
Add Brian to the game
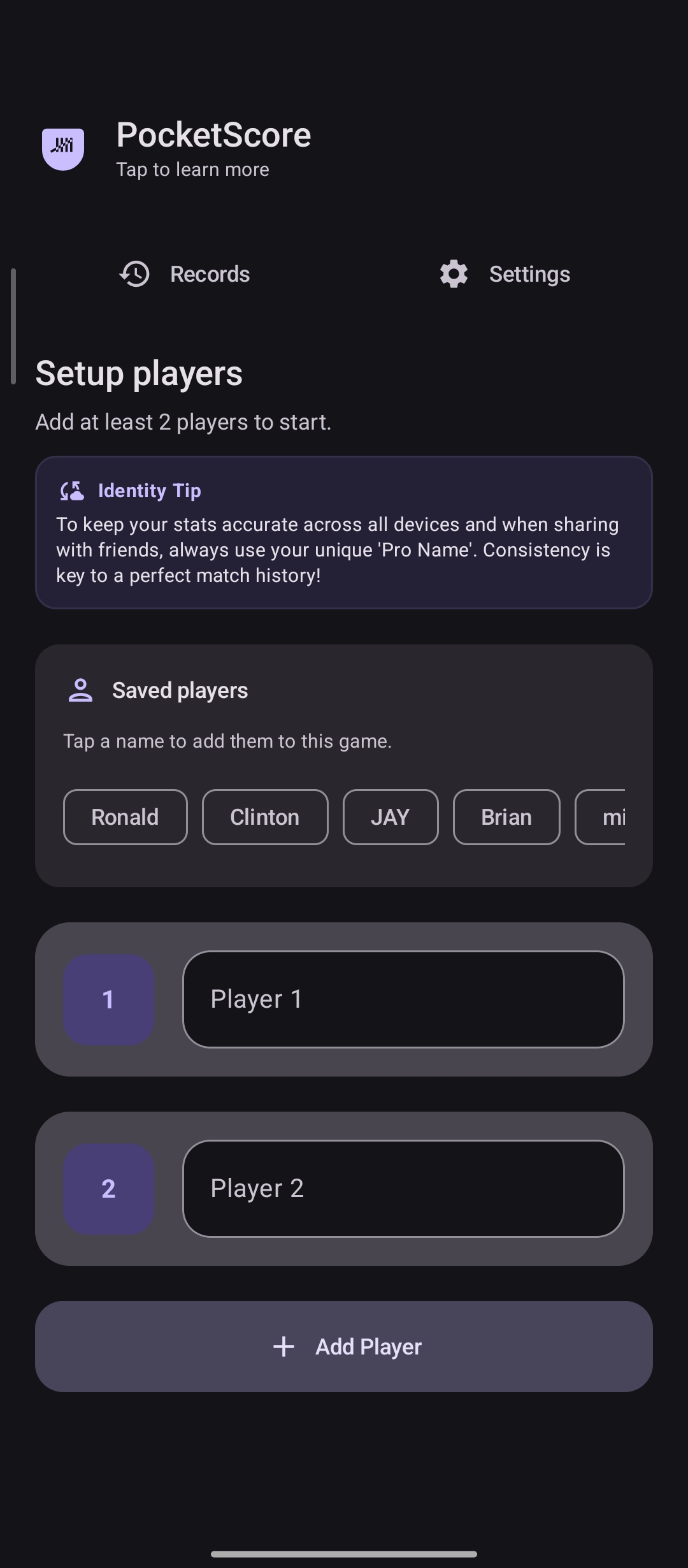click(506, 817)
